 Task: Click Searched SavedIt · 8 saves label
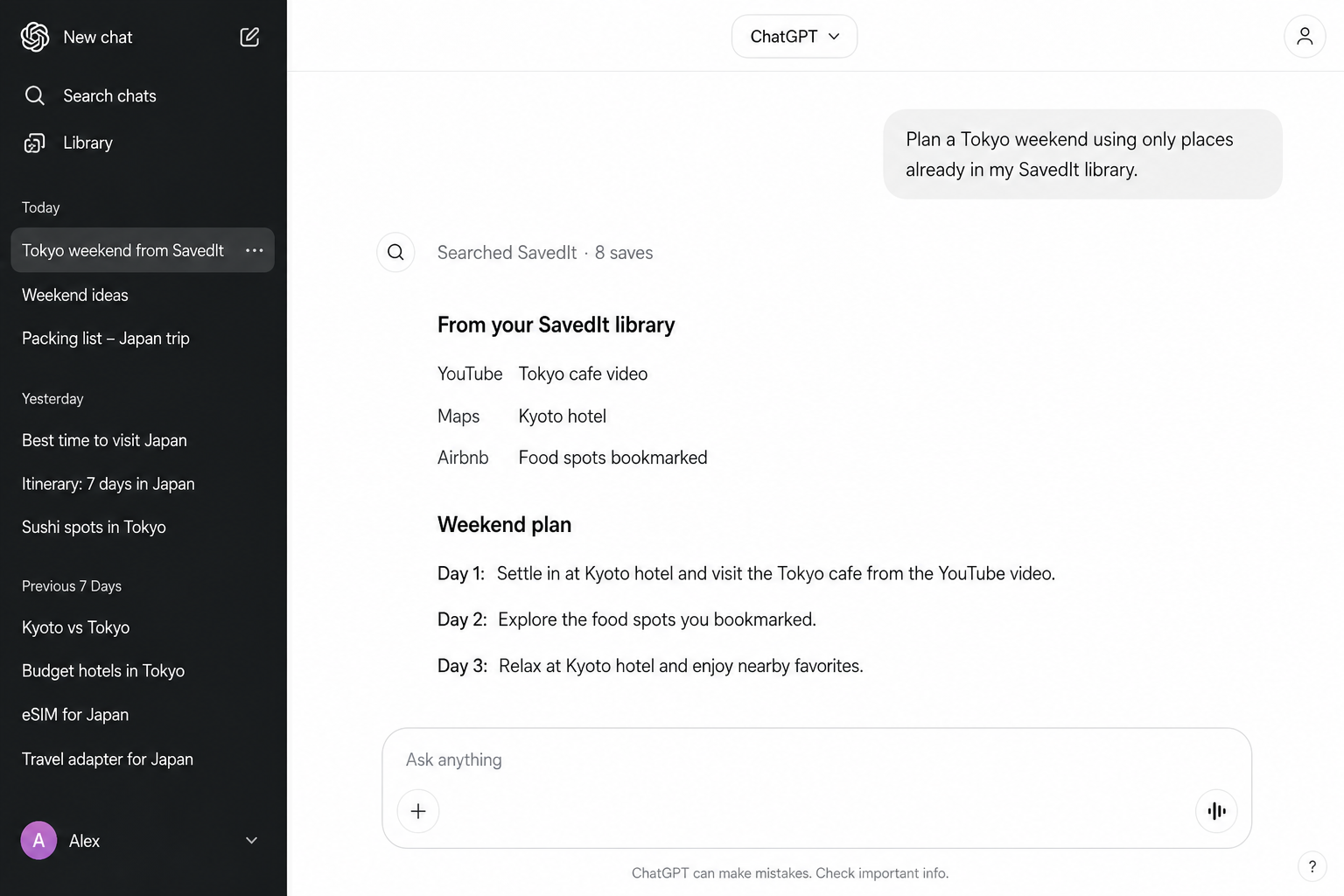click(545, 253)
